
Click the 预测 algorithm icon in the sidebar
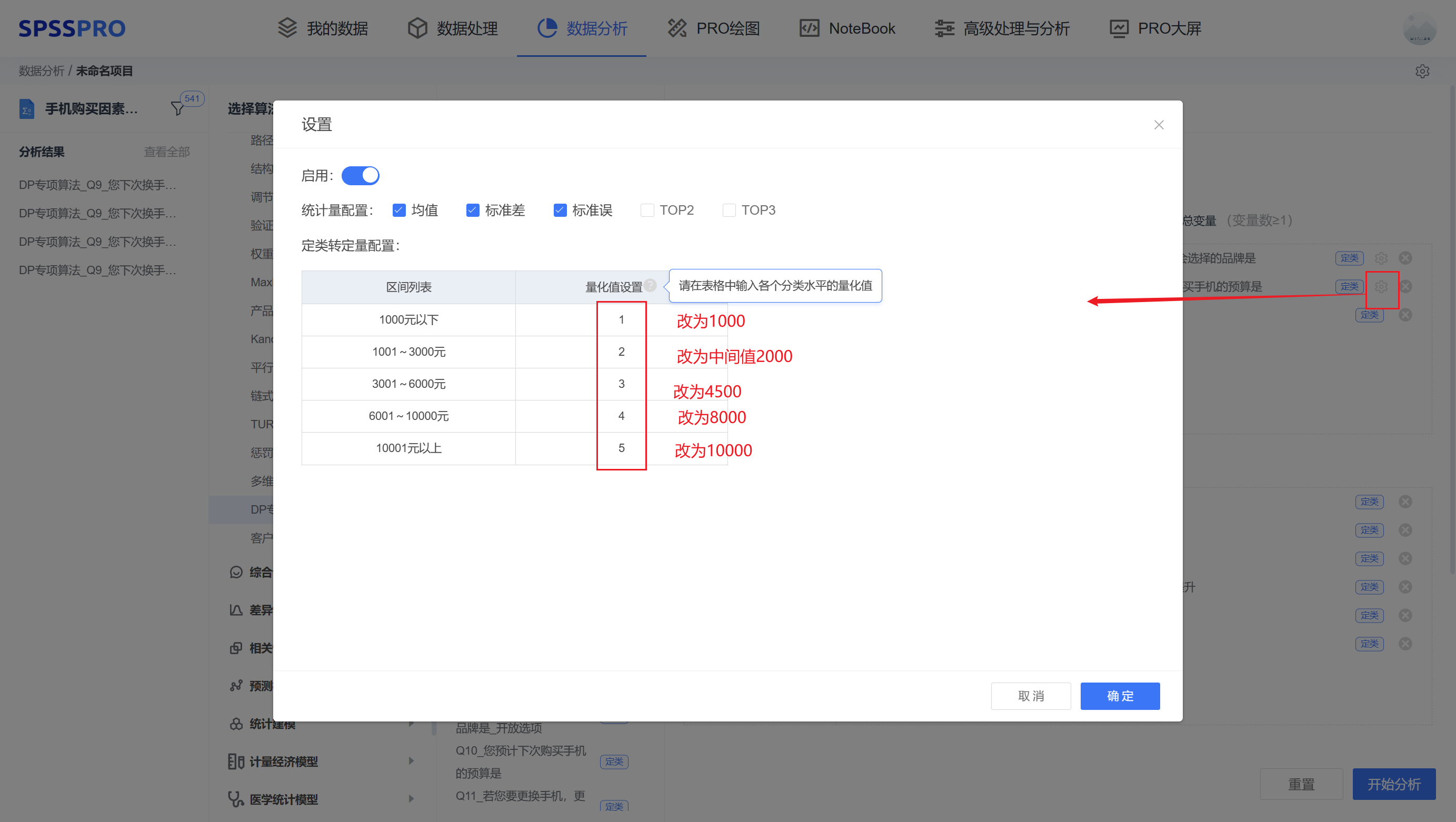pos(236,685)
